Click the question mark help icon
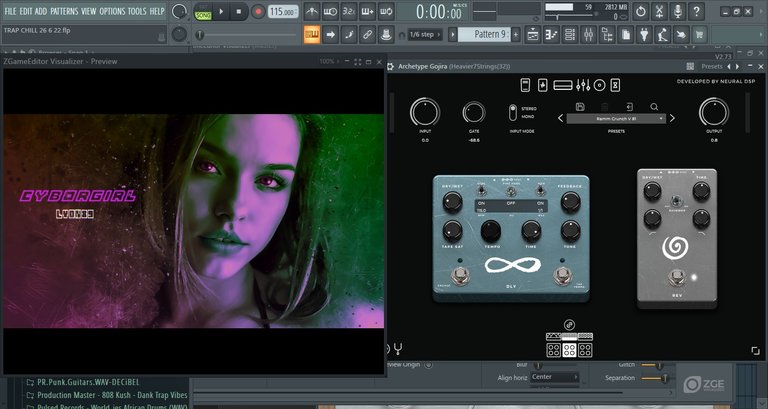The height and width of the screenshot is (409, 768). 696,11
